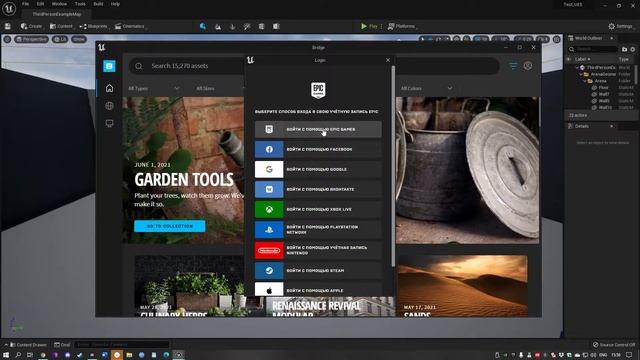Toggle viewport maximize icon at top-right corner
The image size is (640, 360).
click(556, 39)
